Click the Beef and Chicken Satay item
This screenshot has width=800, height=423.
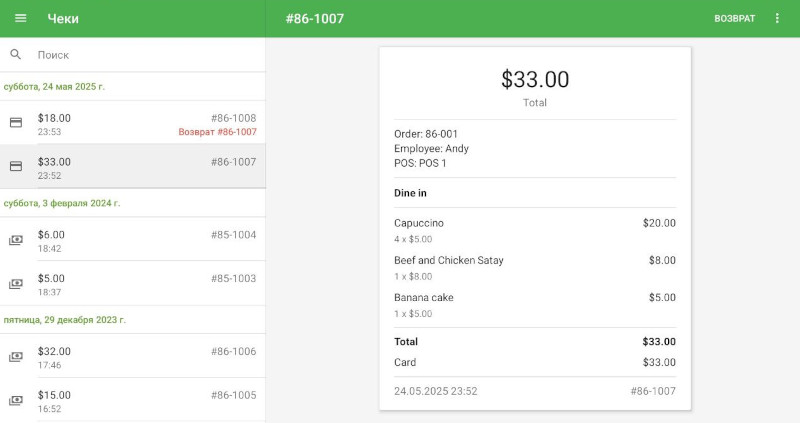449,260
